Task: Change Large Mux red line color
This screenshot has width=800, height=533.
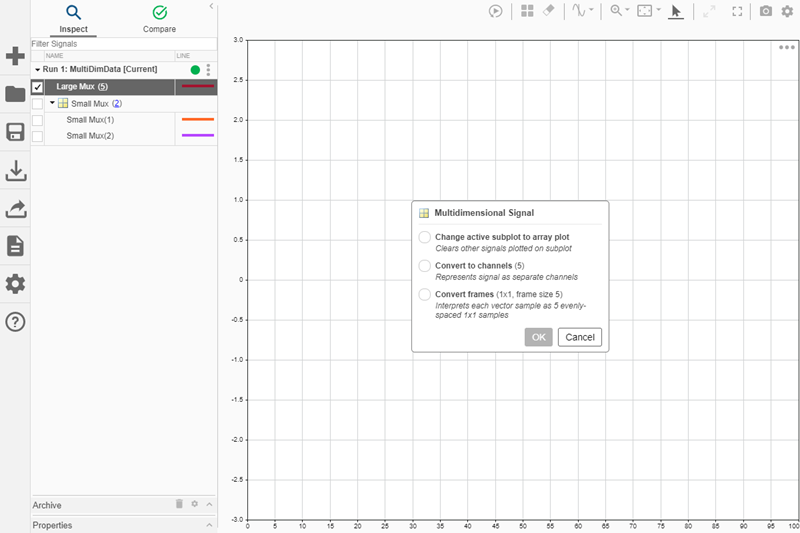Action: coord(197,86)
